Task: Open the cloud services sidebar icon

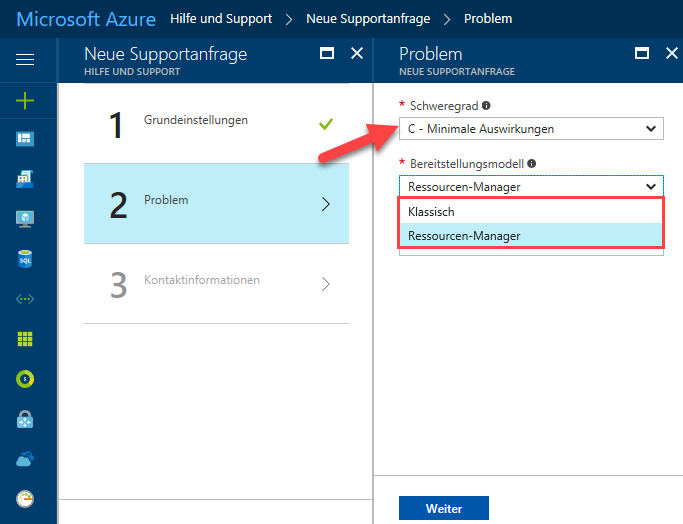Action: pyautogui.click(x=25, y=459)
